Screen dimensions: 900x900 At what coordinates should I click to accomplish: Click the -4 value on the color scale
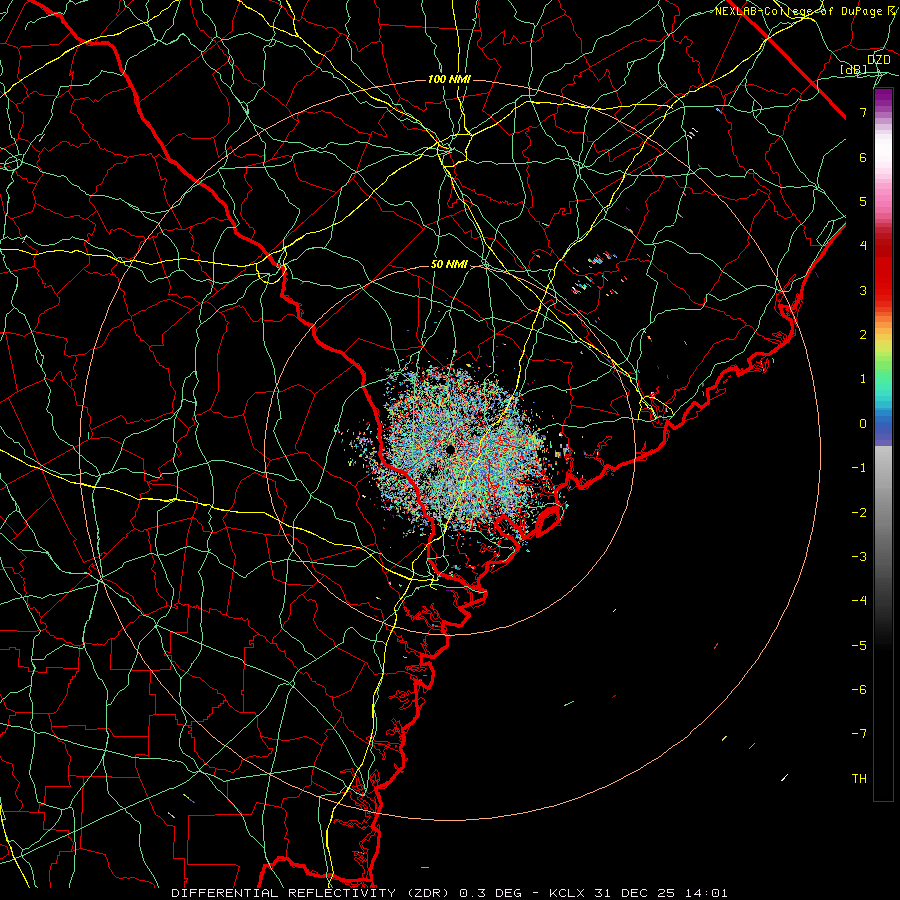point(859,601)
